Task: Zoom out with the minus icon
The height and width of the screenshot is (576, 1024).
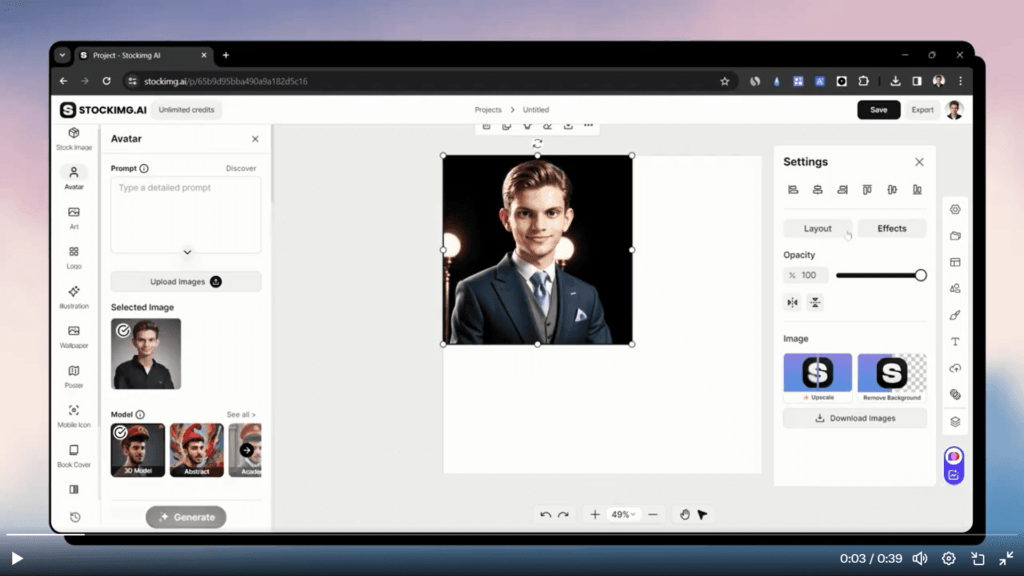Action: point(653,515)
